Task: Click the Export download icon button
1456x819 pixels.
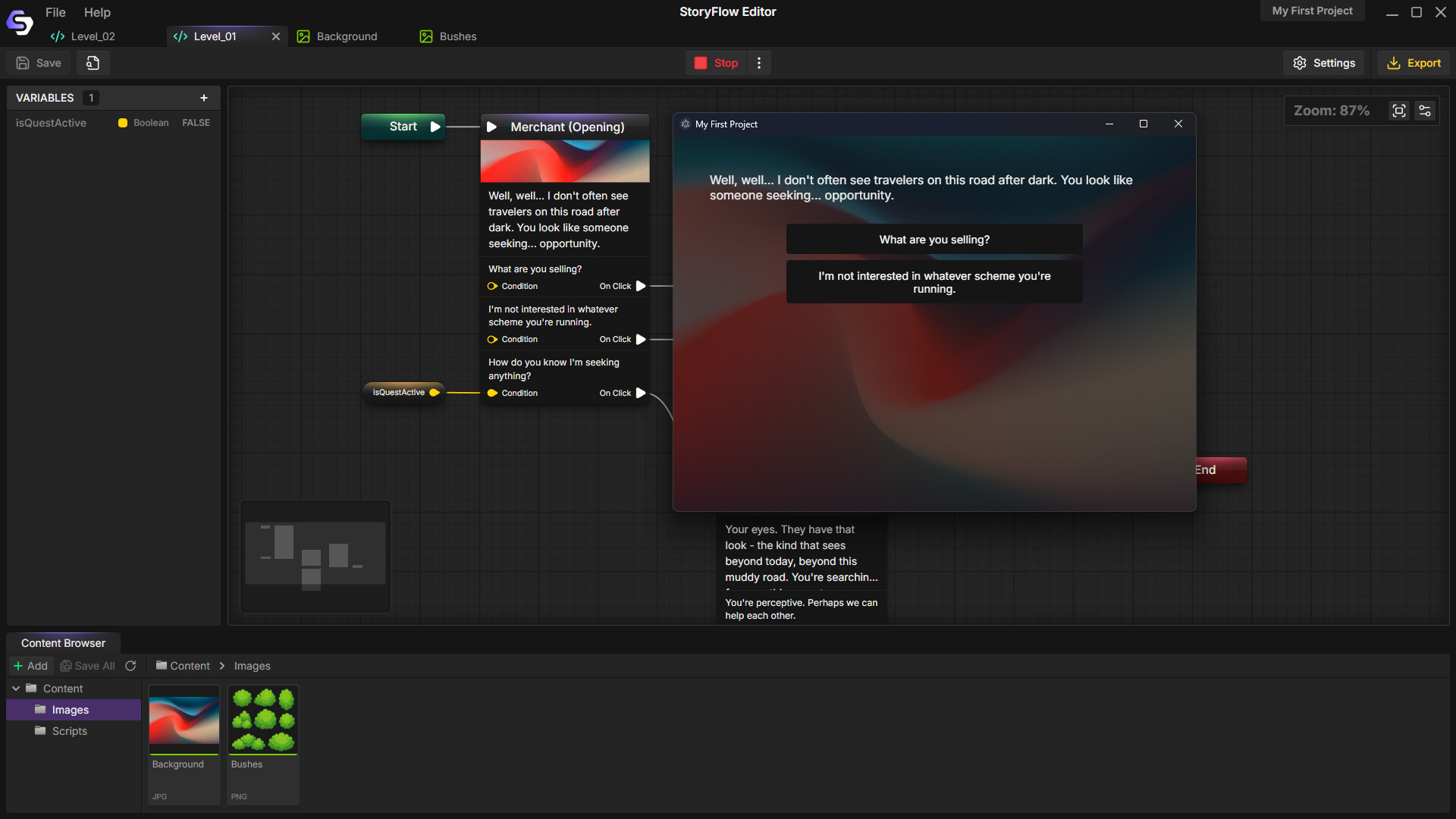Action: coord(1414,63)
